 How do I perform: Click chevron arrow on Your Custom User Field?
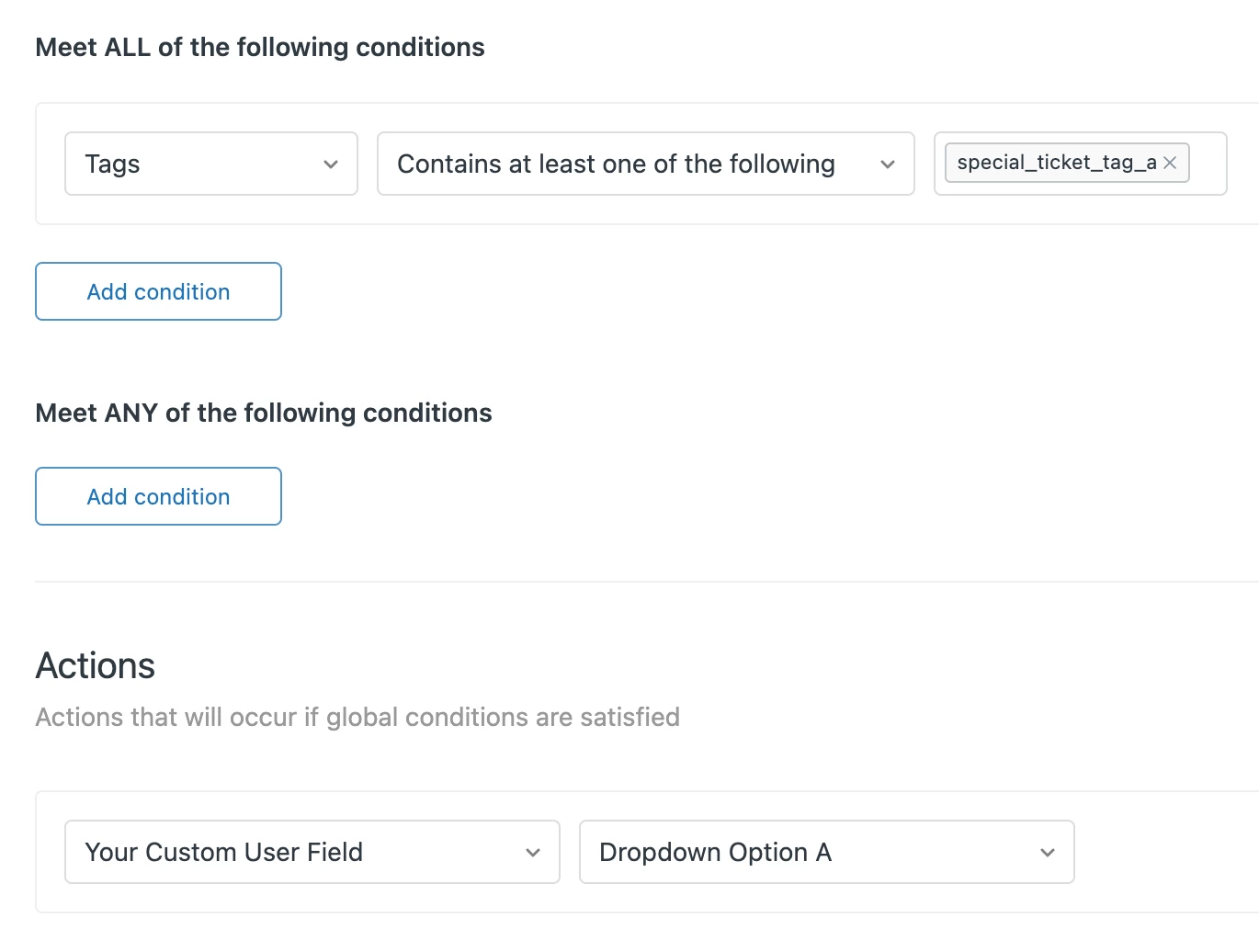[533, 853]
